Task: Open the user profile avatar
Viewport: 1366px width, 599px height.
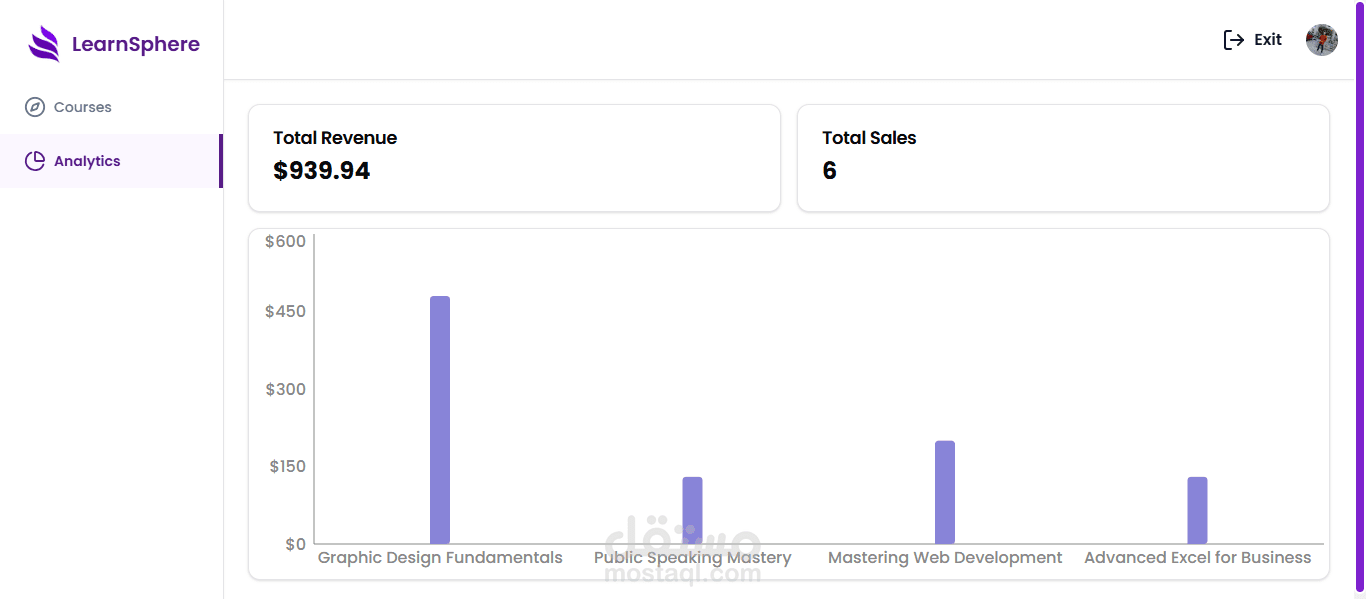Action: coord(1322,40)
